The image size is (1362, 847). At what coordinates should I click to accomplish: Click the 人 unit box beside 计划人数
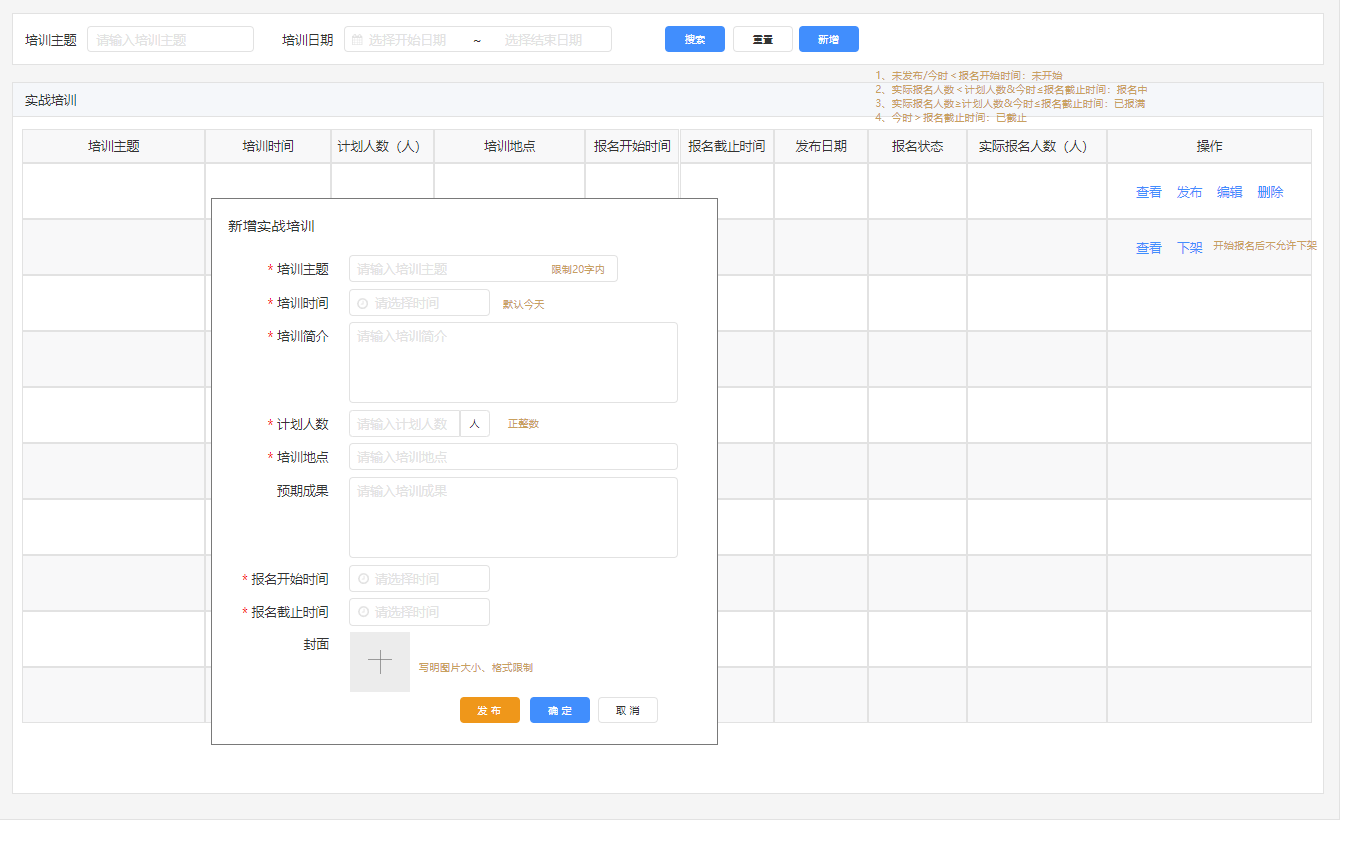coord(475,424)
